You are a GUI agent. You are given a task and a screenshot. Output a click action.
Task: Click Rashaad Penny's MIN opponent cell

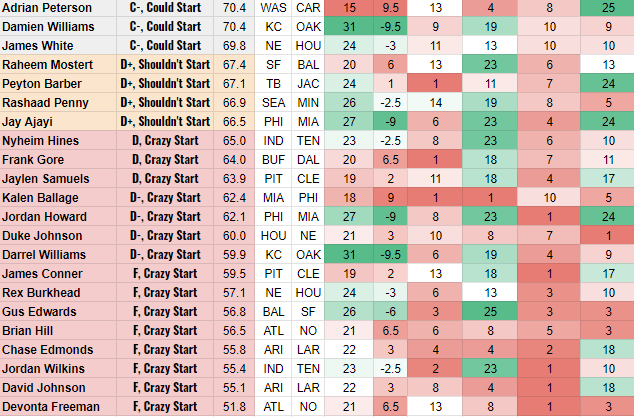pos(307,103)
